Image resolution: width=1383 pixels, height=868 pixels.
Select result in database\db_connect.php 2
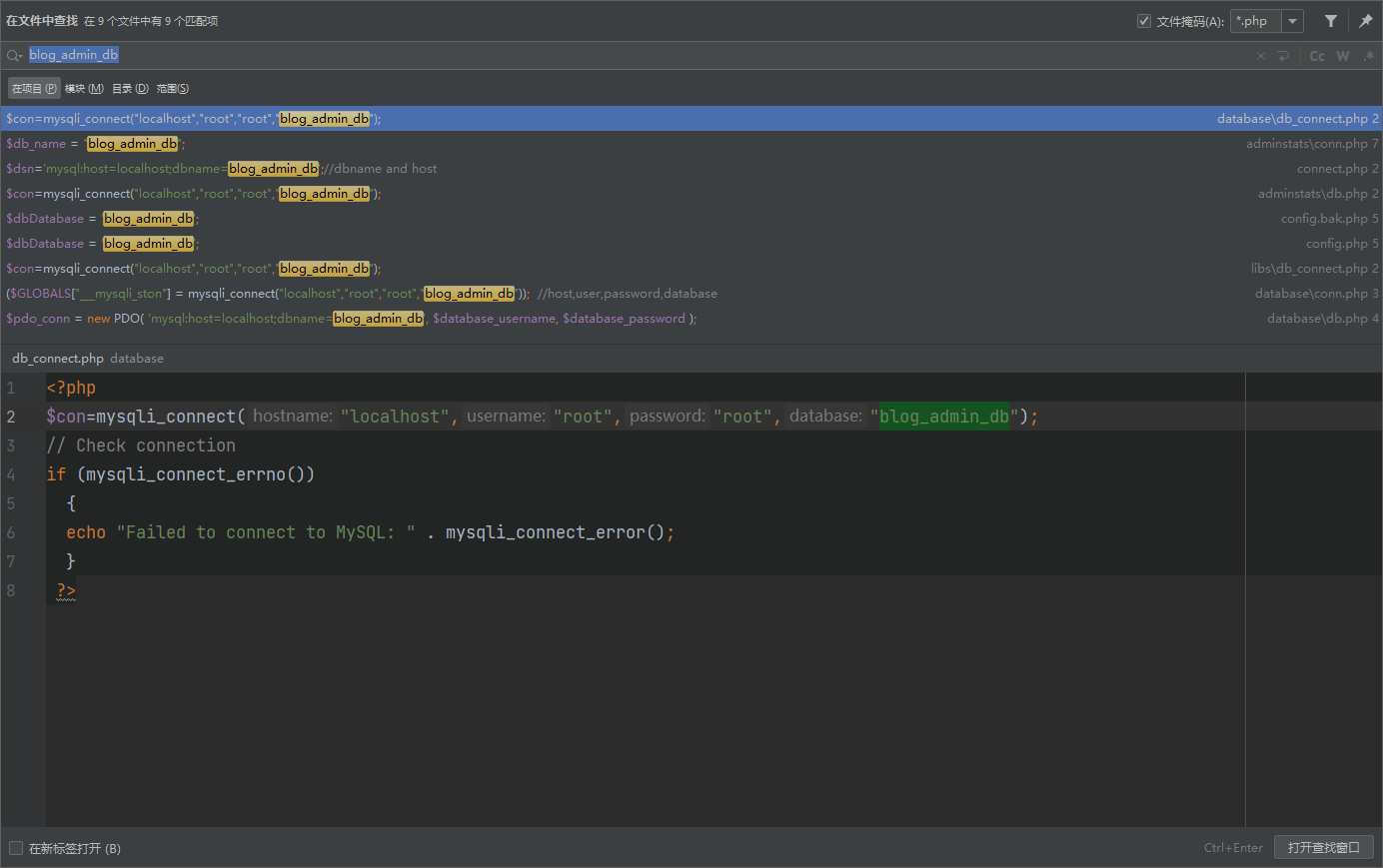tap(691, 119)
